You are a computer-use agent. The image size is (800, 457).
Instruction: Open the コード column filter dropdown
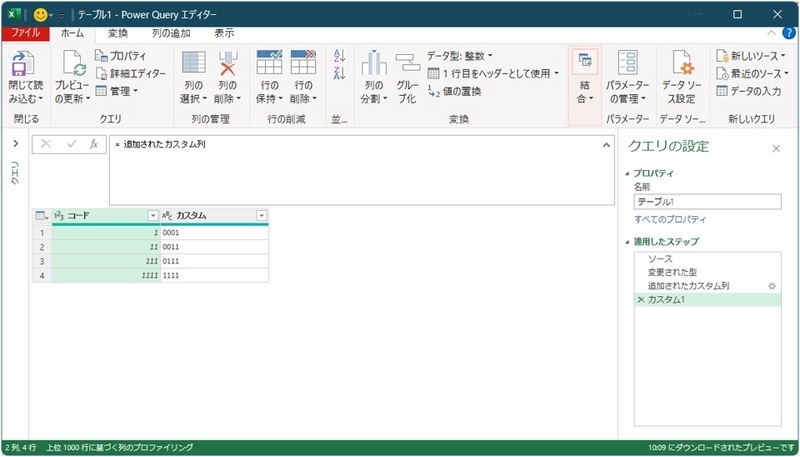point(153,216)
